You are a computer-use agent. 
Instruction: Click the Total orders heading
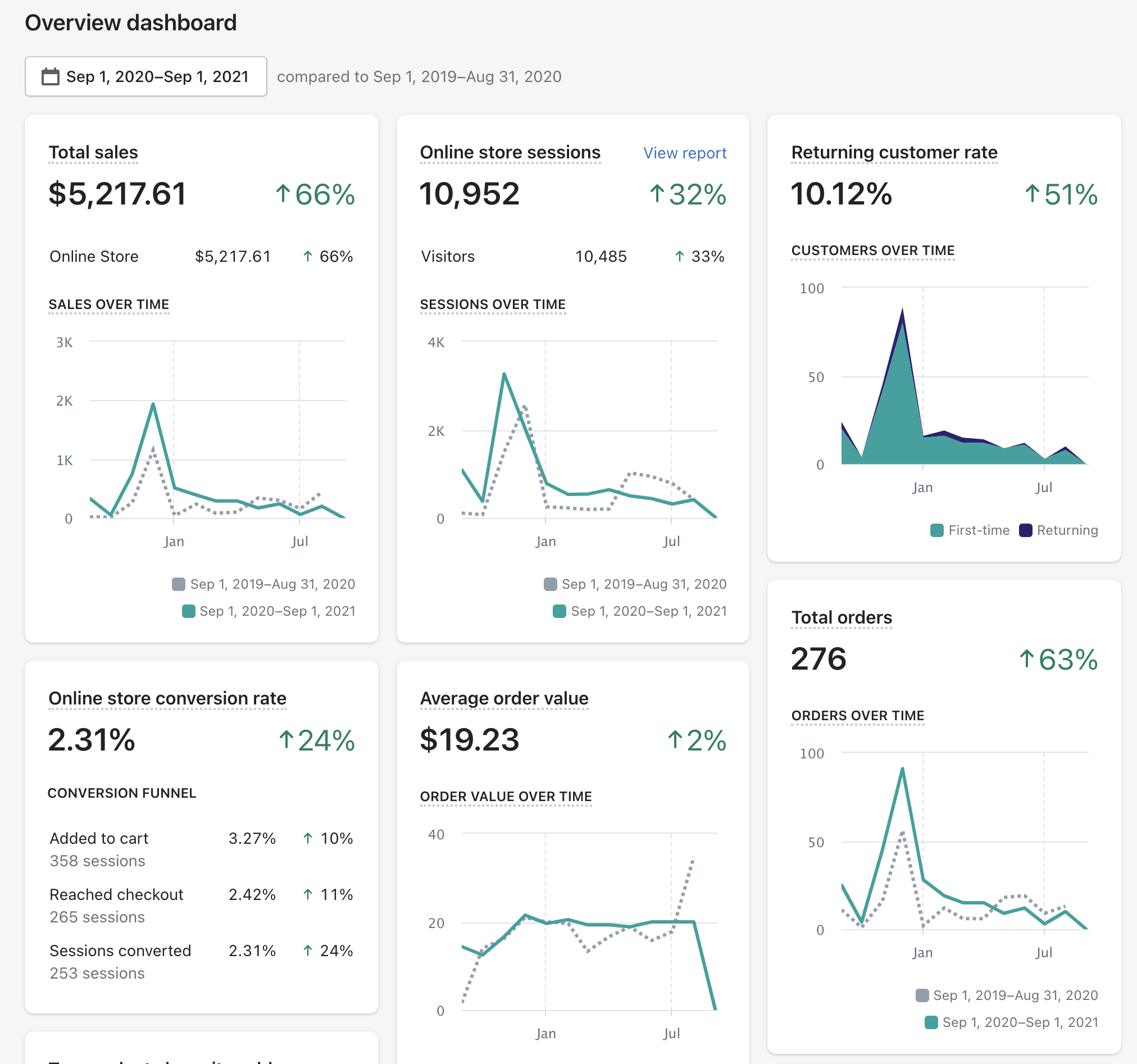(x=841, y=617)
